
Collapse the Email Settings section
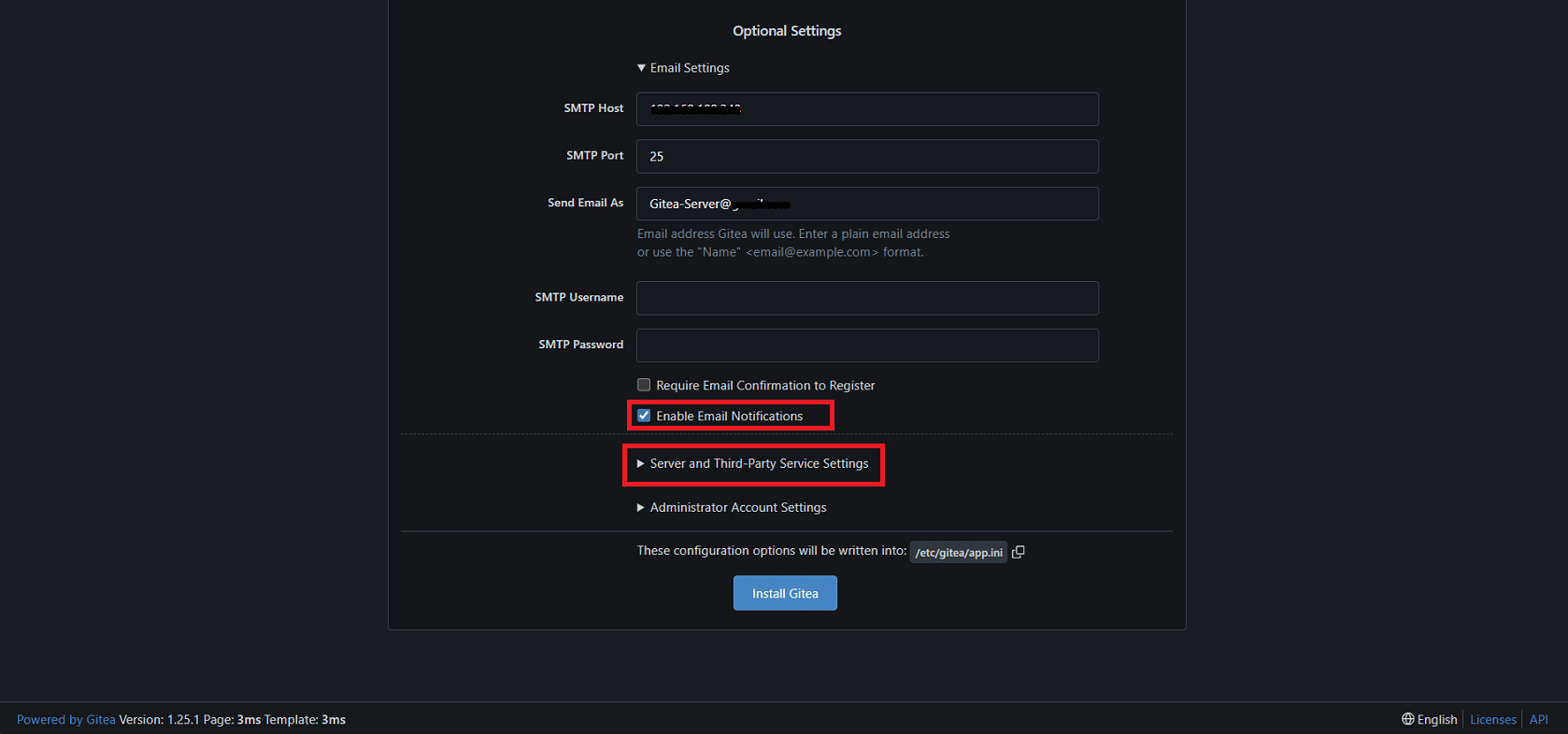point(683,68)
